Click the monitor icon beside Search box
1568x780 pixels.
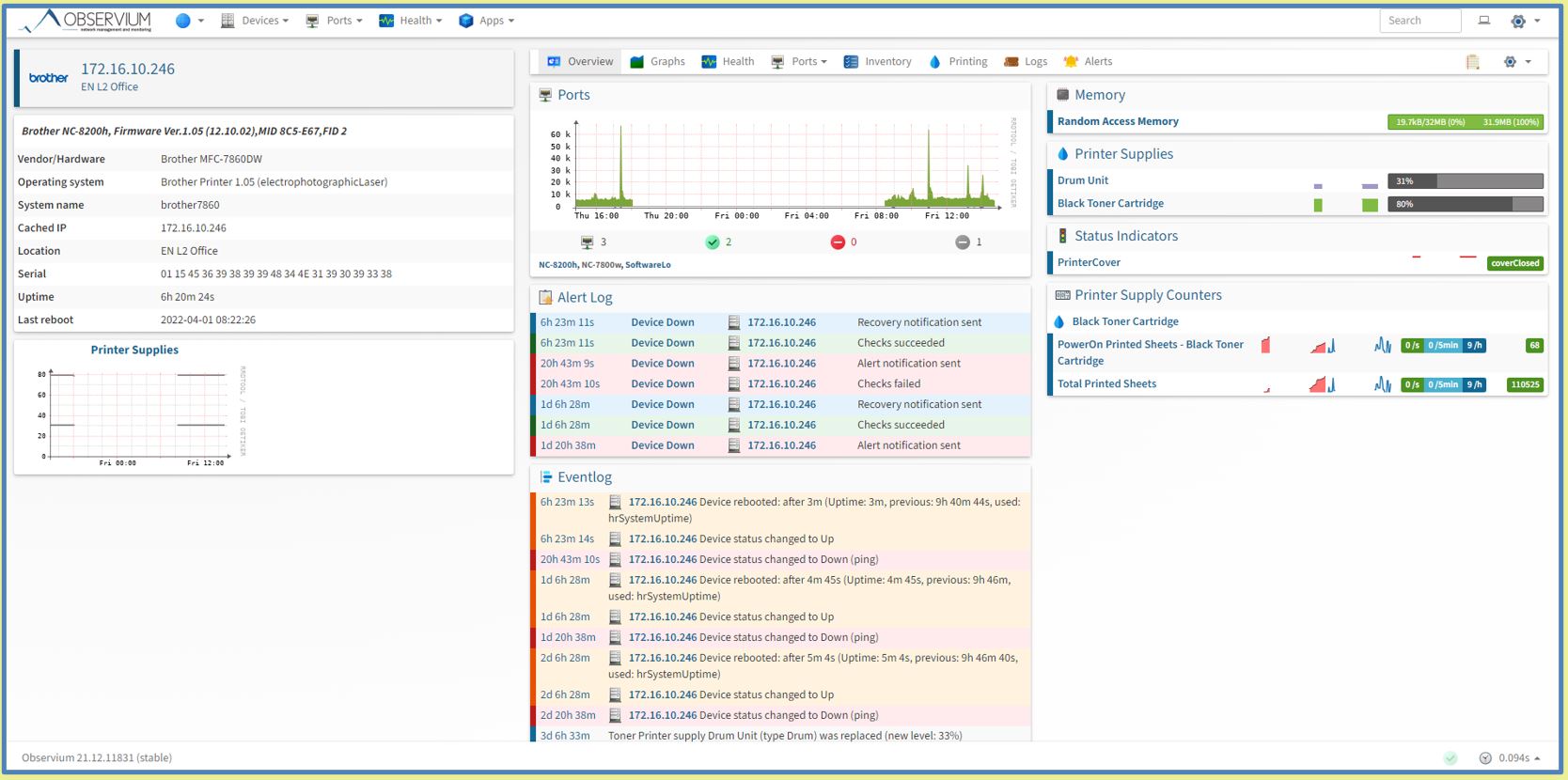click(x=1484, y=21)
